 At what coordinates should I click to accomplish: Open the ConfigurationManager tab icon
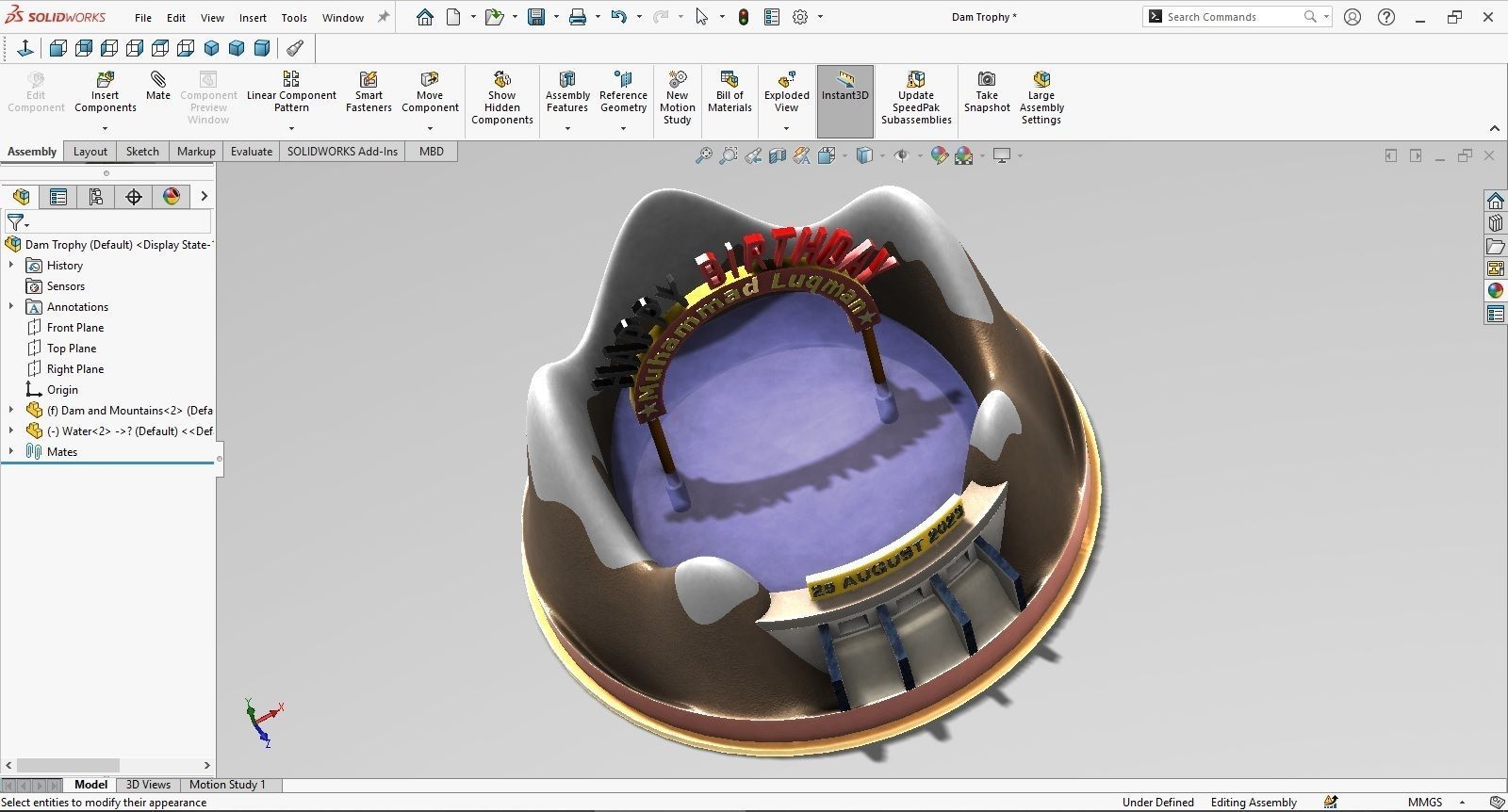tap(95, 196)
